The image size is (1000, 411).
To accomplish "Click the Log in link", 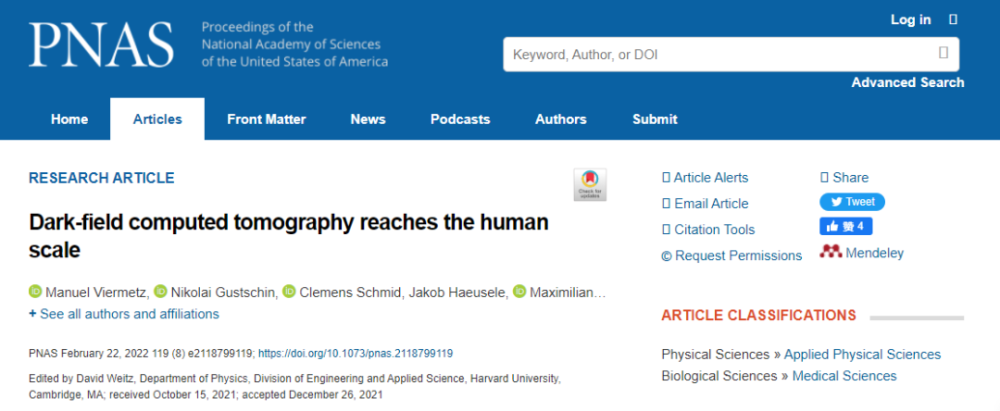I will tap(911, 20).
